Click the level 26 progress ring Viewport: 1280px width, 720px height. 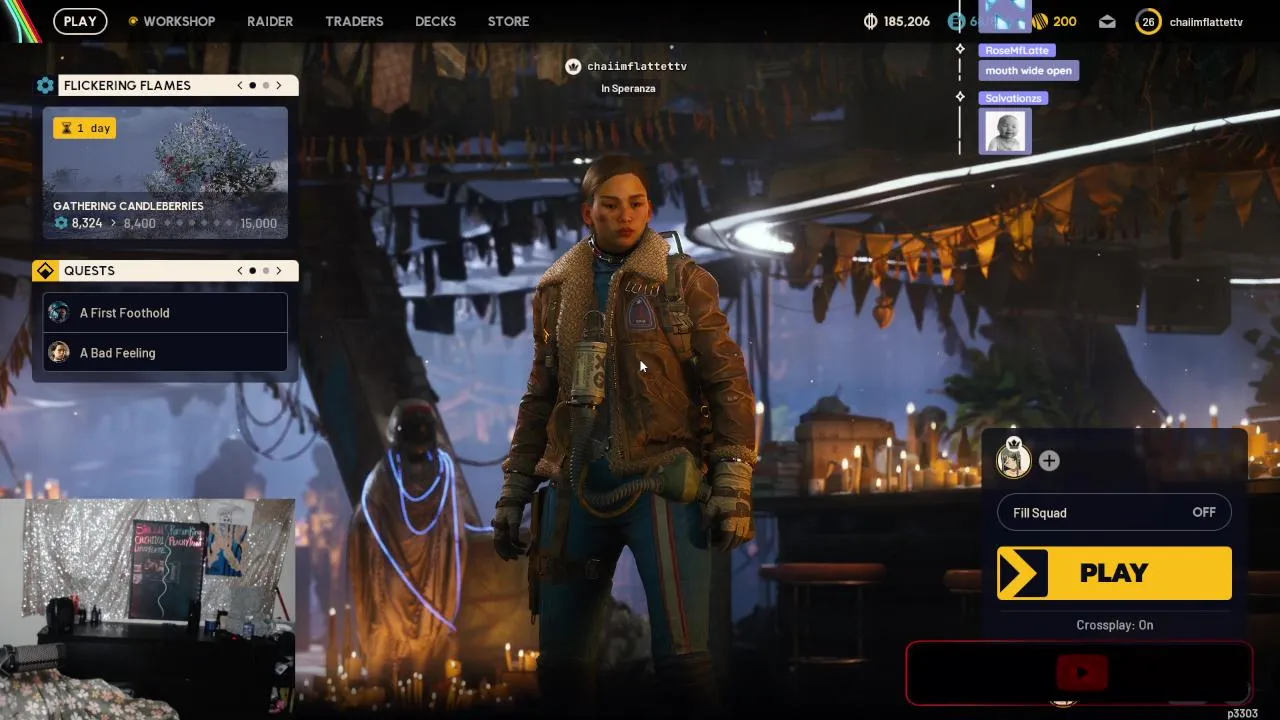pos(1148,21)
